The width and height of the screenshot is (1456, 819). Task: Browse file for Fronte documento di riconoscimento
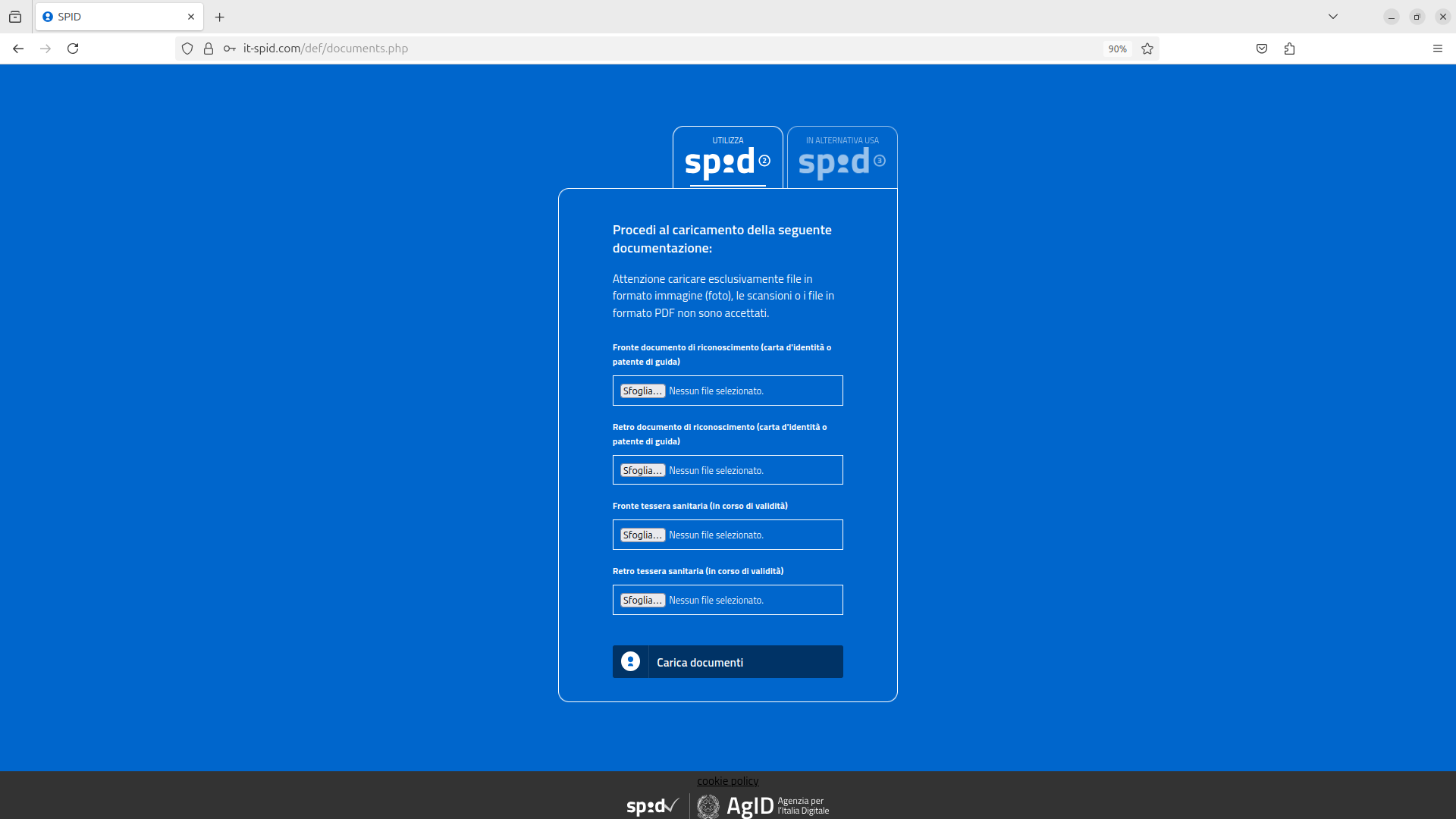click(643, 391)
